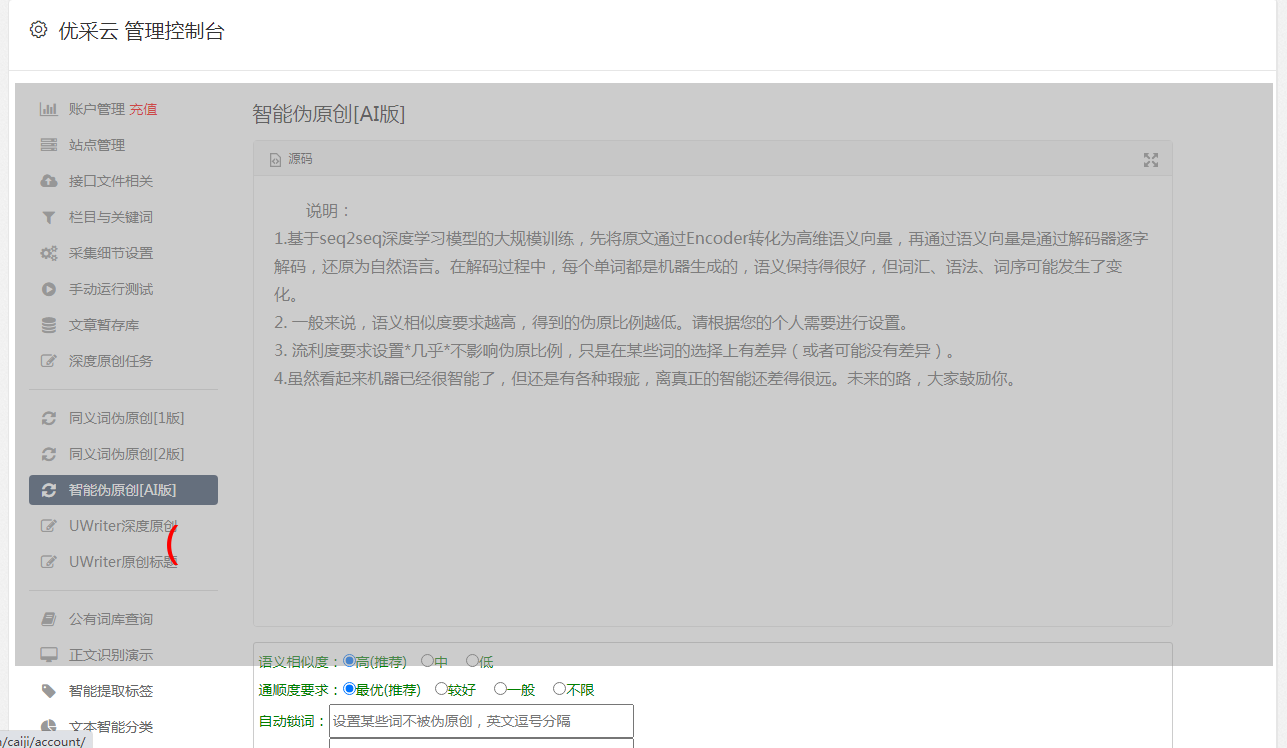
Task: Open 公有词库查询 page
Action: pyautogui.click(x=111, y=619)
